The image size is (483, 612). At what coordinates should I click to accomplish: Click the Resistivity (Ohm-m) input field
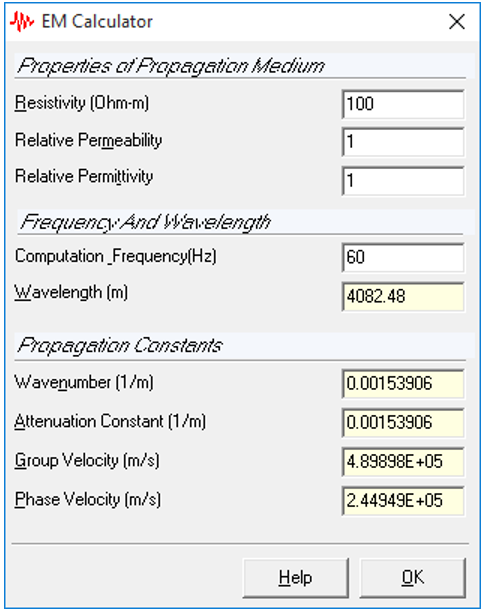(x=403, y=104)
